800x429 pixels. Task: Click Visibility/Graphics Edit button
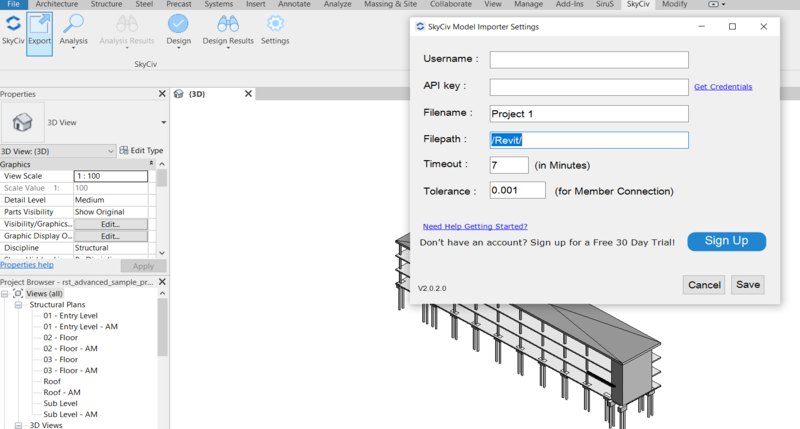point(110,224)
